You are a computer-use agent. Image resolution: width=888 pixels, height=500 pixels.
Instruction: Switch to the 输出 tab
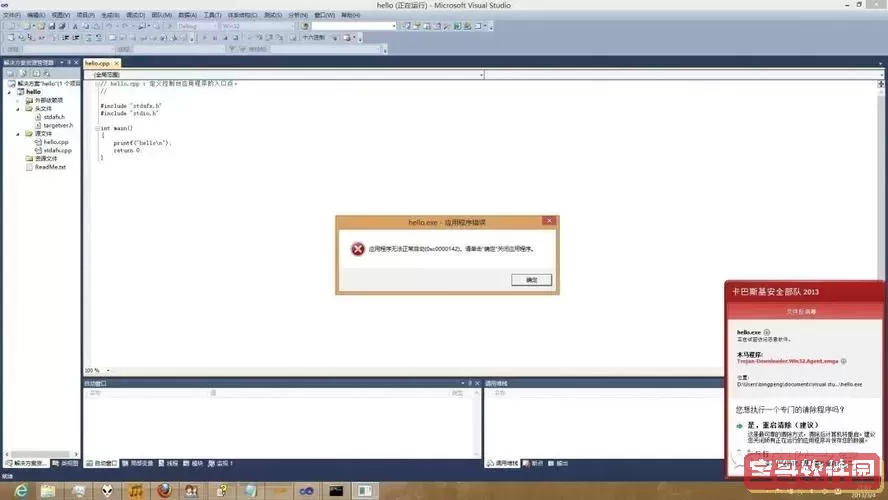(558, 463)
